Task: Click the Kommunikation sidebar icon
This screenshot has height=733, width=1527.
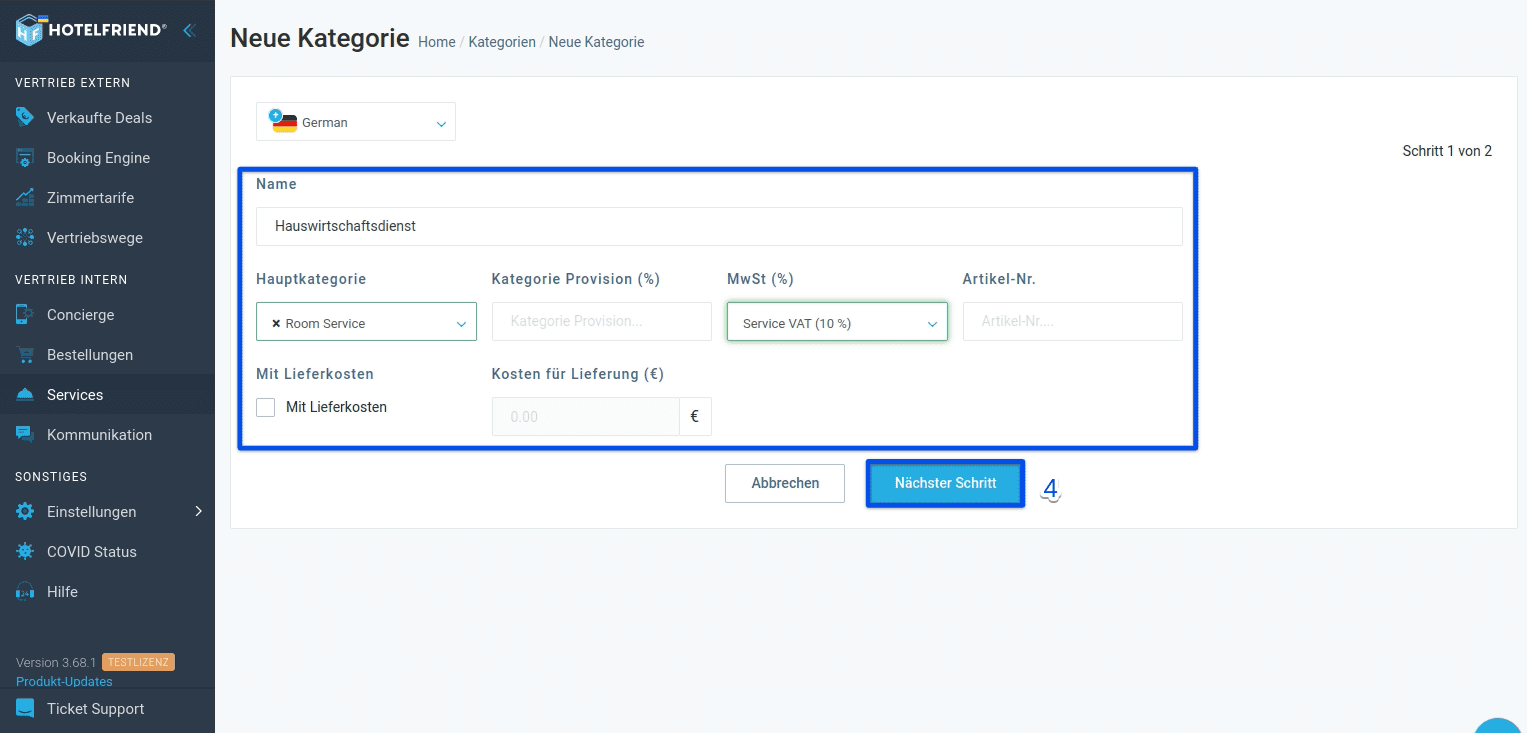Action: [x=24, y=434]
